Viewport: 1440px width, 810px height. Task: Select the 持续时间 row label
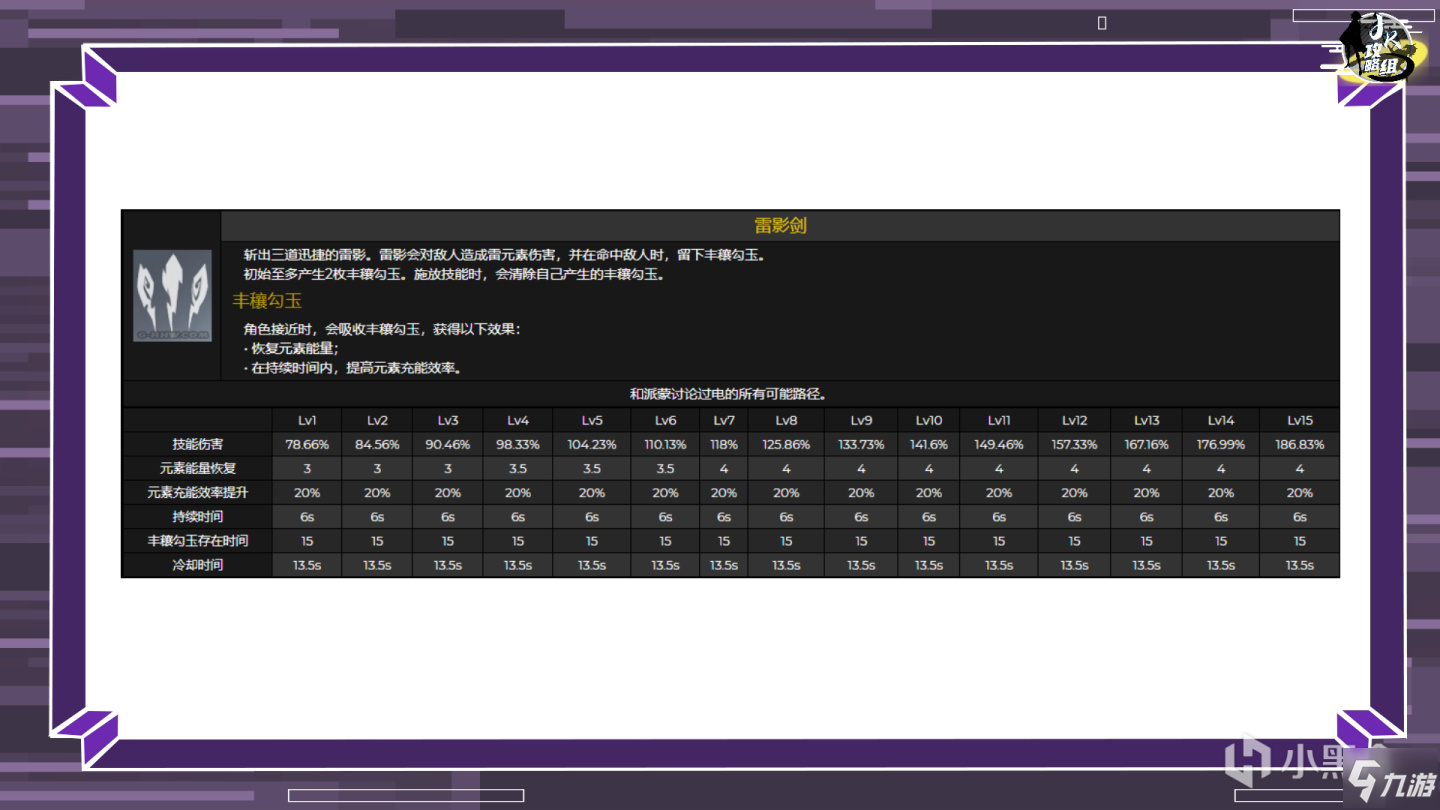coord(197,517)
